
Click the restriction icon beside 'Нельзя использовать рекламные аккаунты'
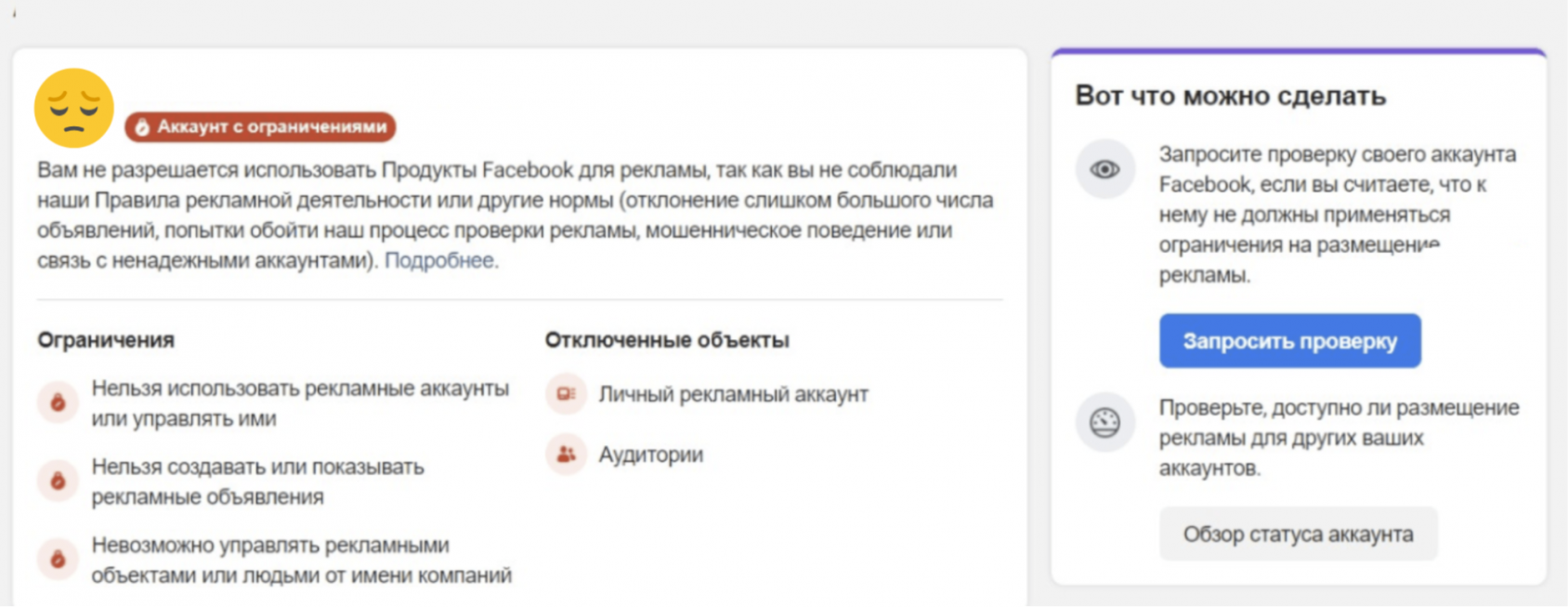58,402
